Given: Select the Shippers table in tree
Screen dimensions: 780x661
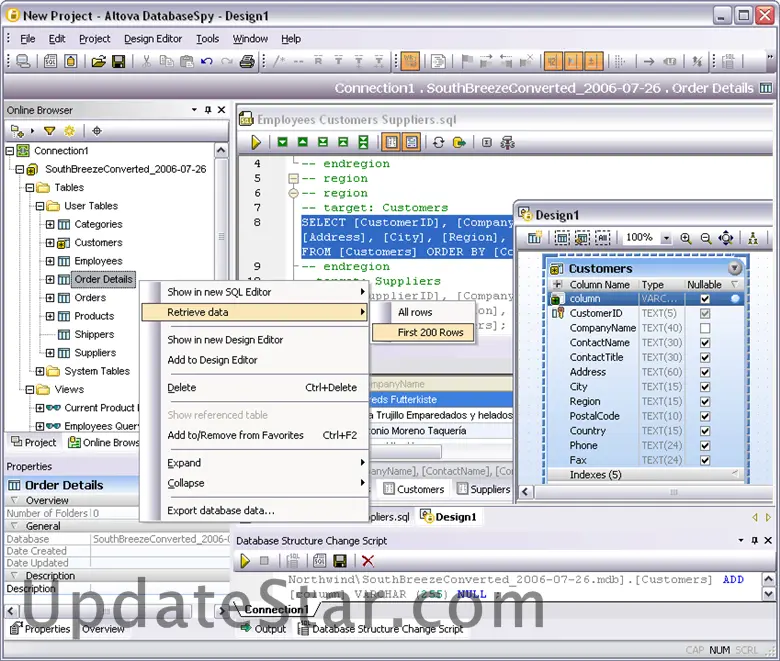Looking at the screenshot, I should point(94,335).
